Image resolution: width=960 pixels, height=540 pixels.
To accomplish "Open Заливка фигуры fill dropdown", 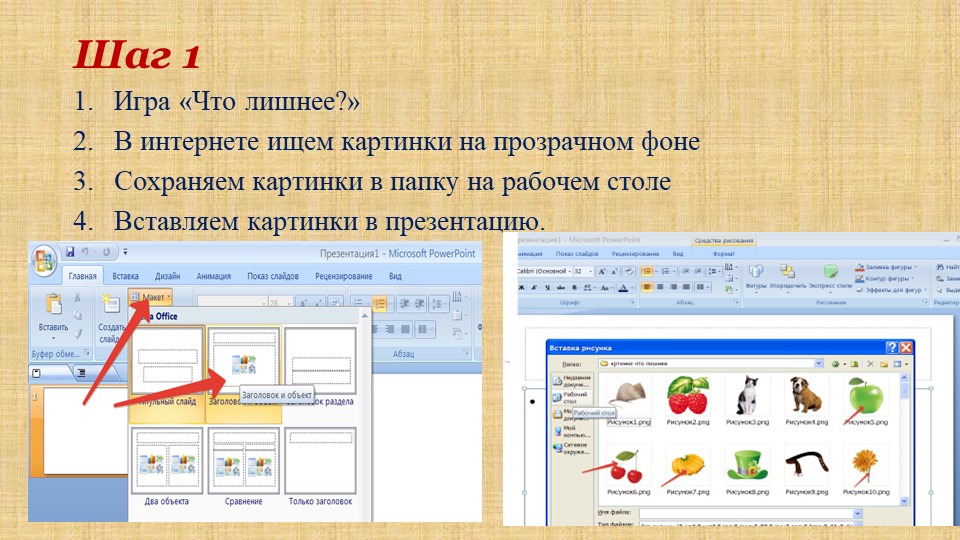I will coord(886,267).
